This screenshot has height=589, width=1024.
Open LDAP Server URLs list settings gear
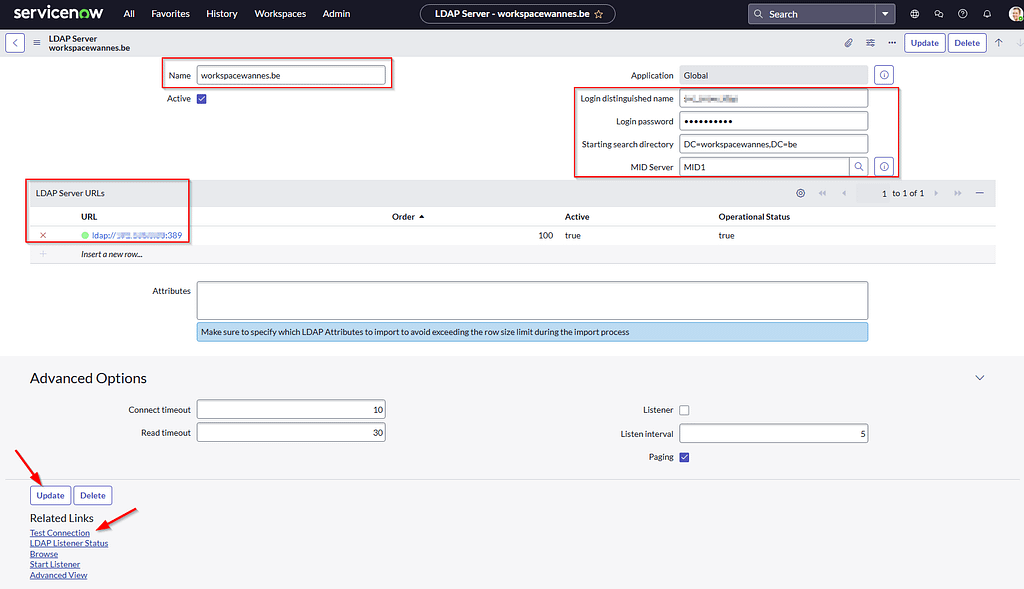point(800,193)
